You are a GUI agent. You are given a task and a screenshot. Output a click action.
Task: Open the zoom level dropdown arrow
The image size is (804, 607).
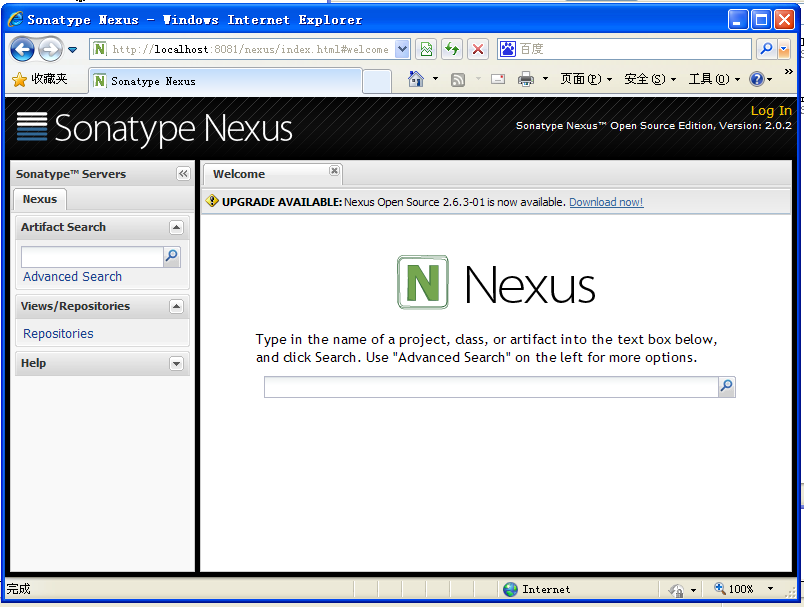(x=770, y=589)
